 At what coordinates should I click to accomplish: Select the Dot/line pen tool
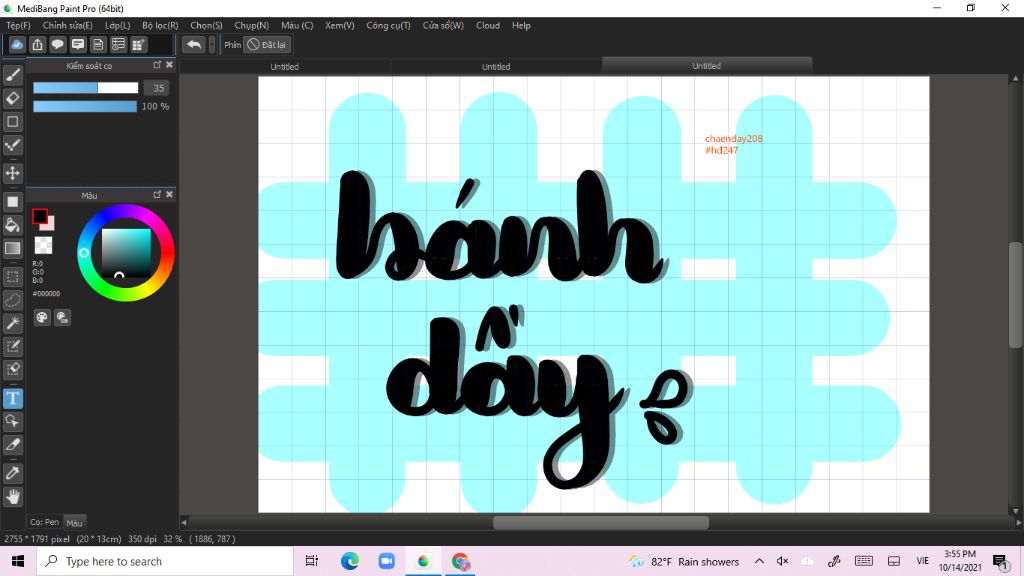(x=12, y=145)
